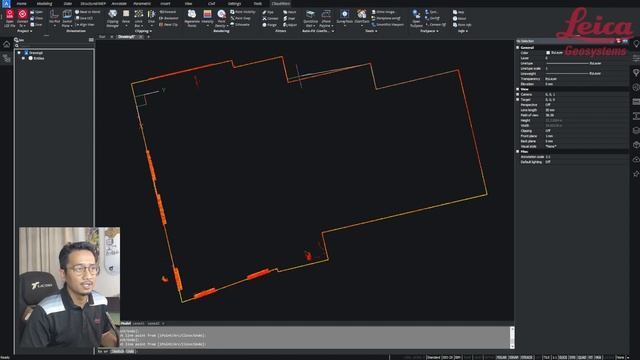The width and height of the screenshot is (640, 360).
Task: Select the Slice clipping tool
Action: click(151, 15)
